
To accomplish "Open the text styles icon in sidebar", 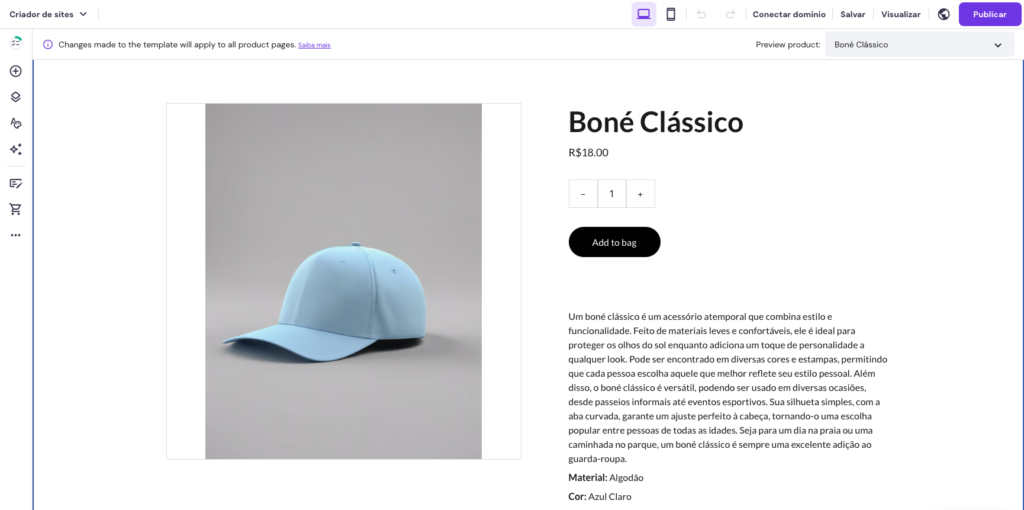I will coord(15,123).
